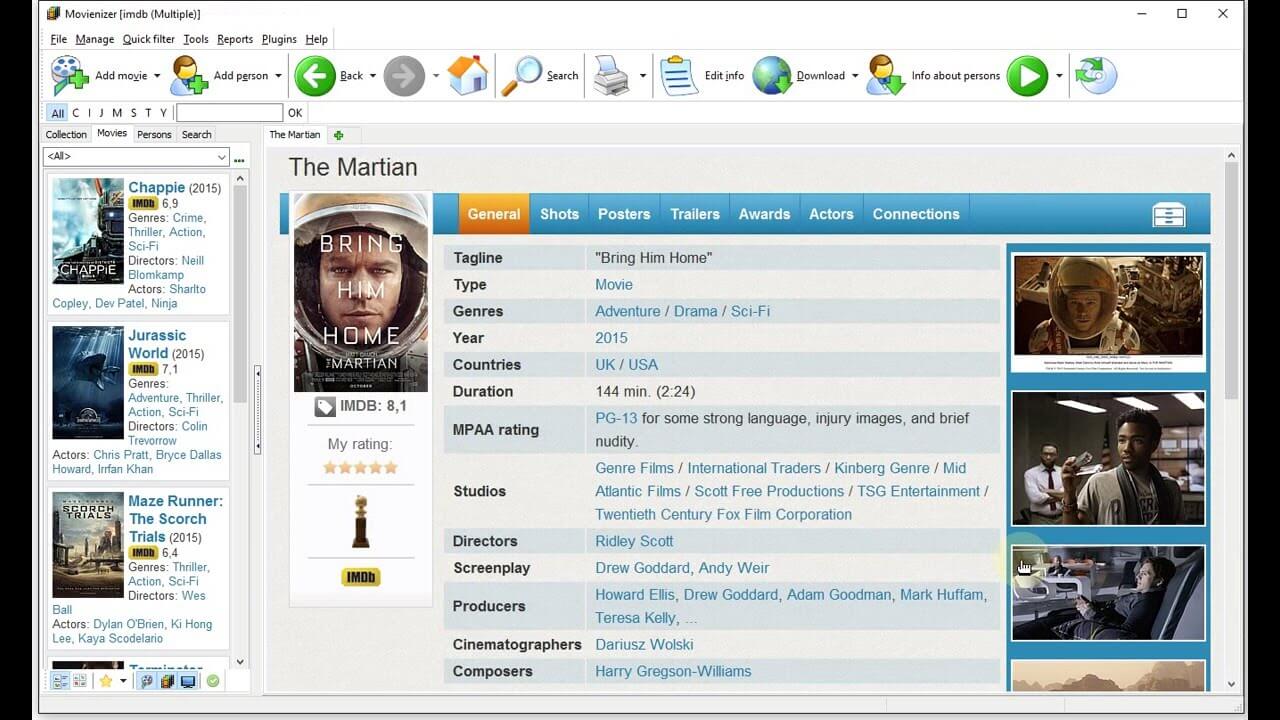Set my rating with the first star

coord(330,467)
